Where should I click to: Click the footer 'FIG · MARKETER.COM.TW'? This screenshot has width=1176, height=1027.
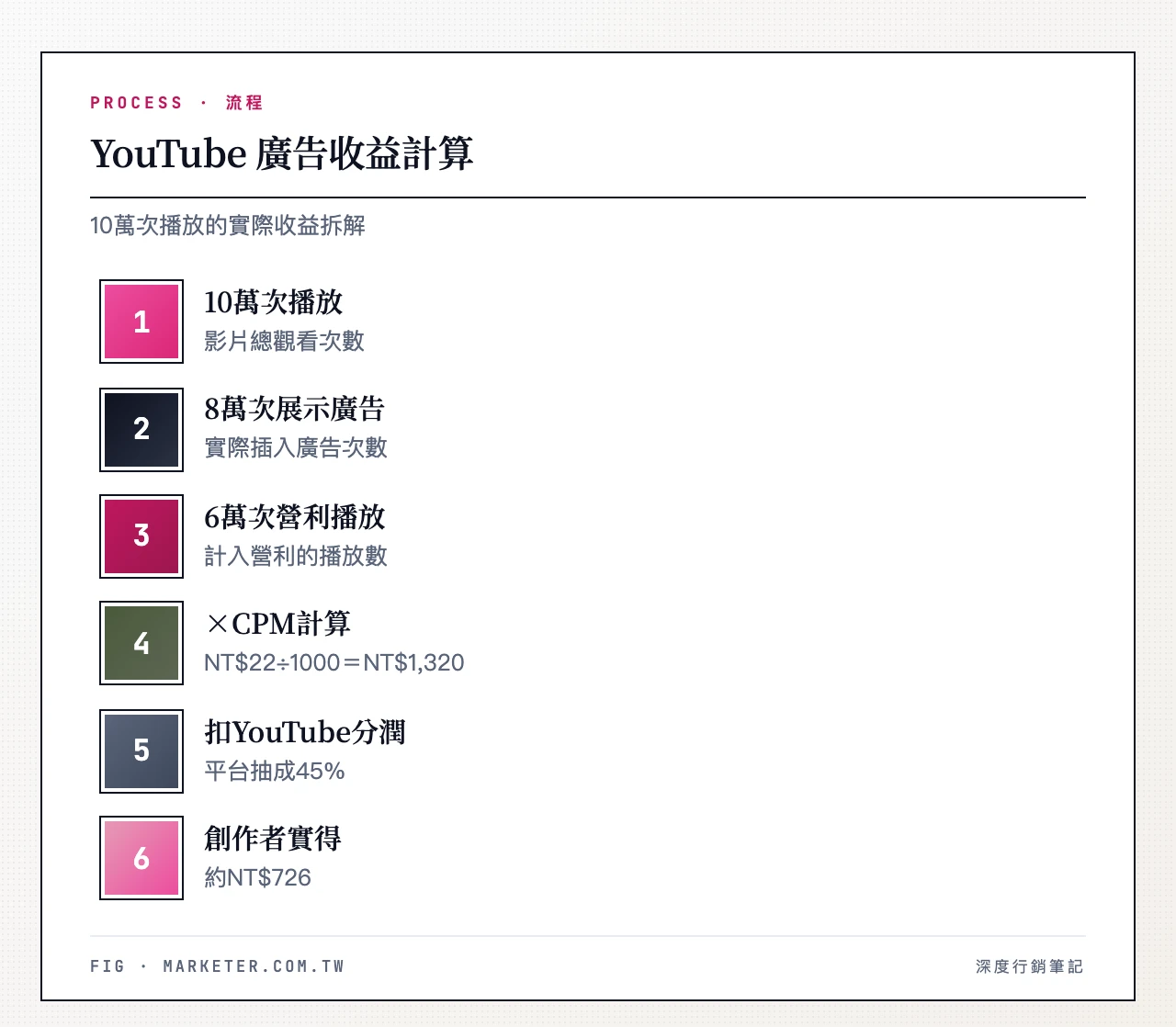tap(217, 966)
